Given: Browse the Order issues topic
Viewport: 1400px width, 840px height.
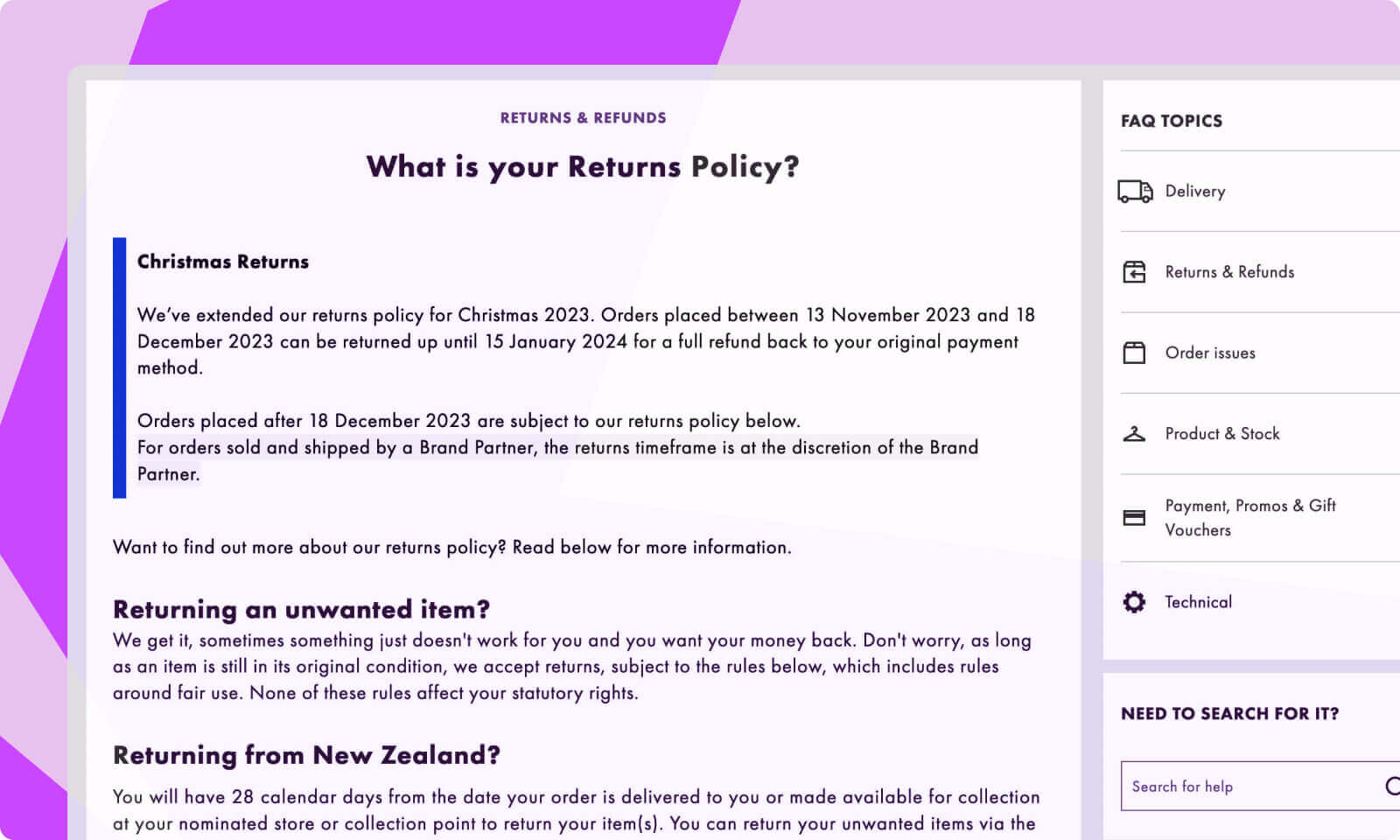Looking at the screenshot, I should (1210, 353).
